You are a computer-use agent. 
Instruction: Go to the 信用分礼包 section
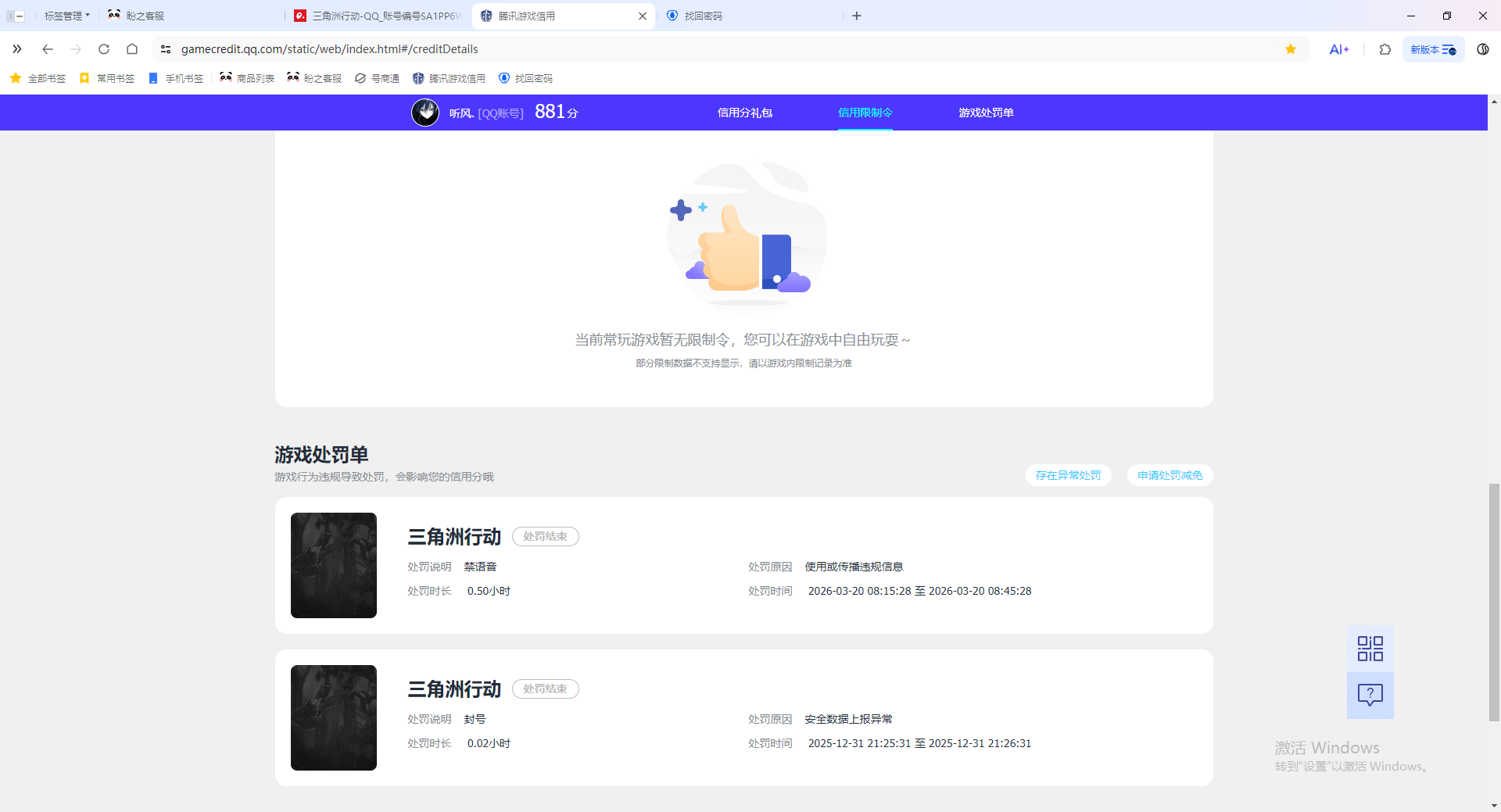click(745, 113)
